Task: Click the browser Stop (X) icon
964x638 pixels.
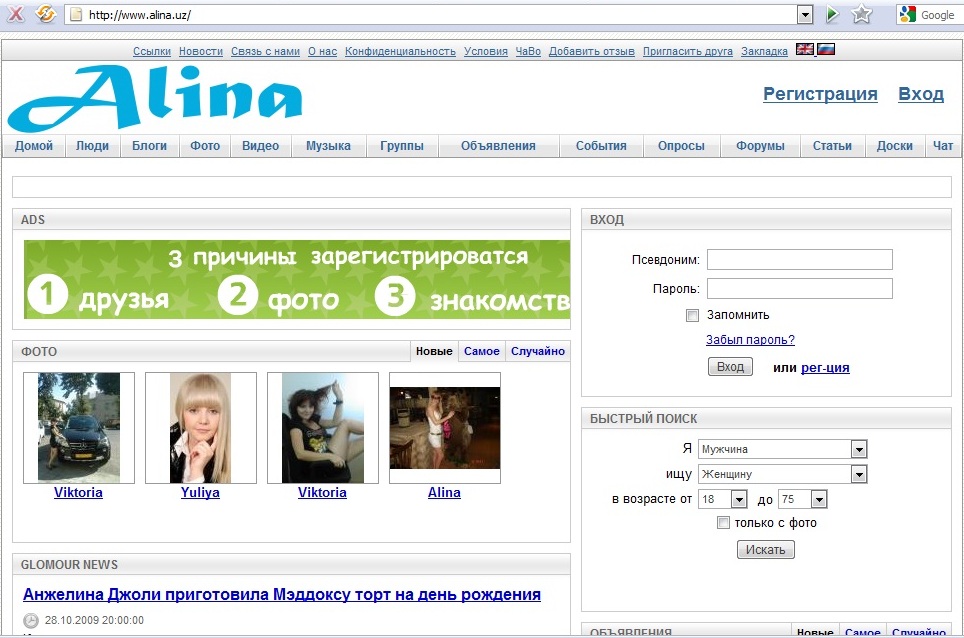Action: click(x=15, y=14)
